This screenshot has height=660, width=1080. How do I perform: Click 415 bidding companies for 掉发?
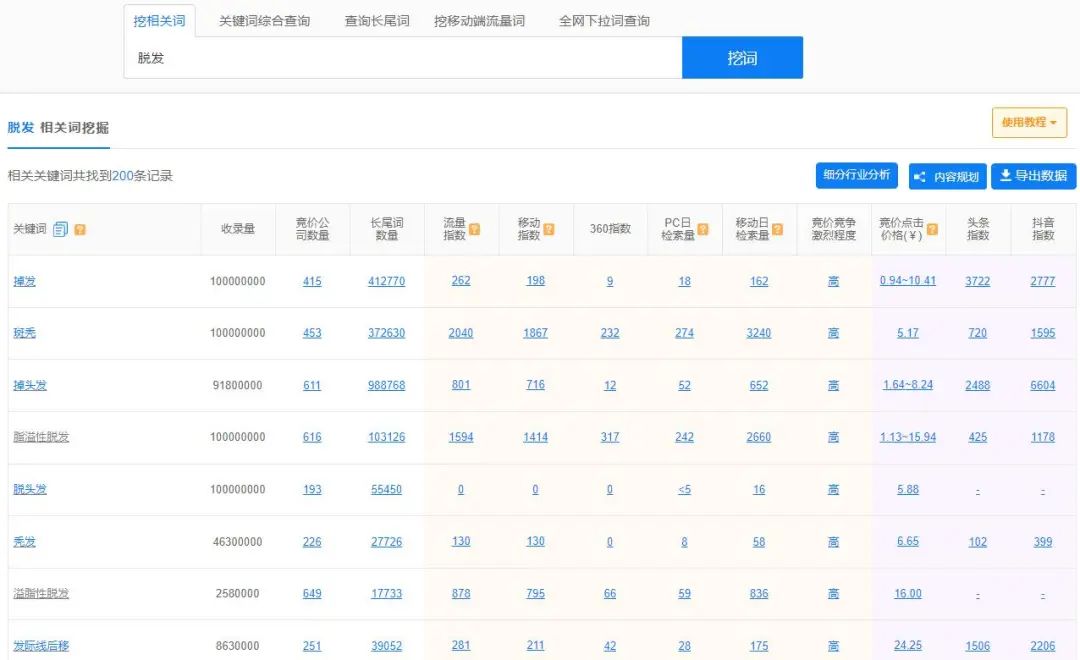tap(312, 281)
